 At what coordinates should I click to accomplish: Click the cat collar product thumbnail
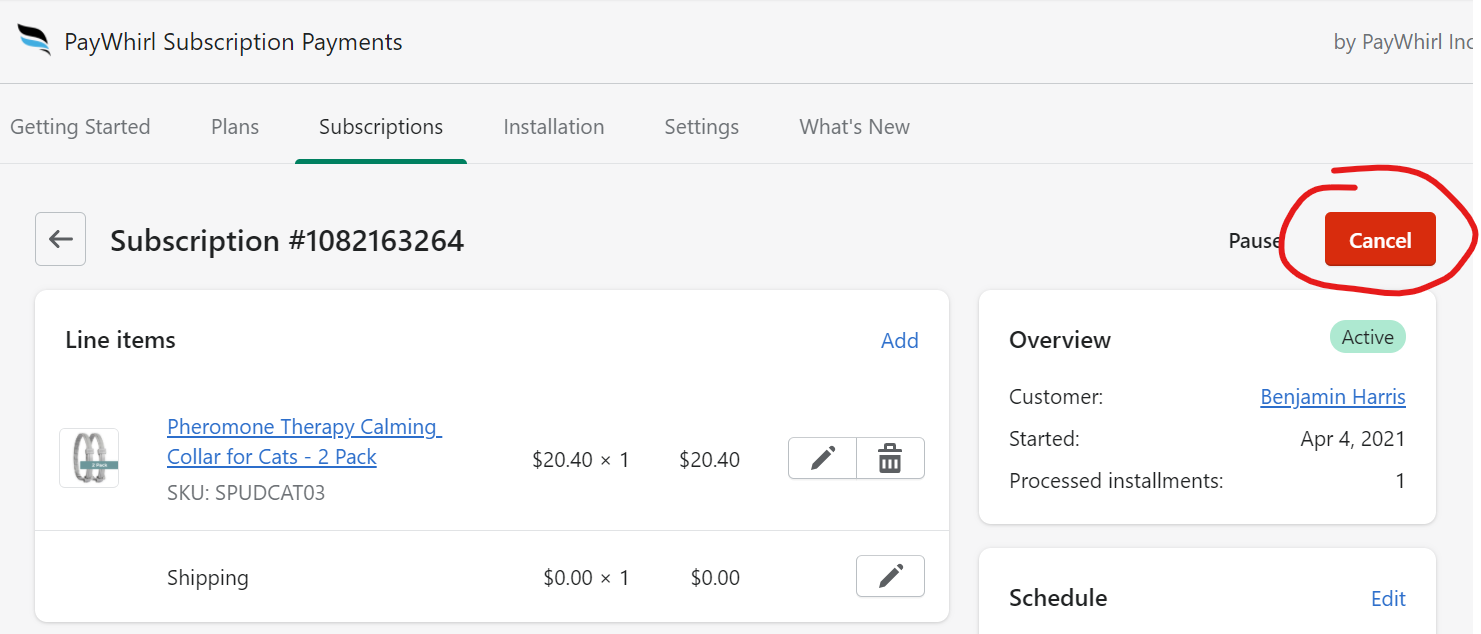pyautogui.click(x=89, y=458)
